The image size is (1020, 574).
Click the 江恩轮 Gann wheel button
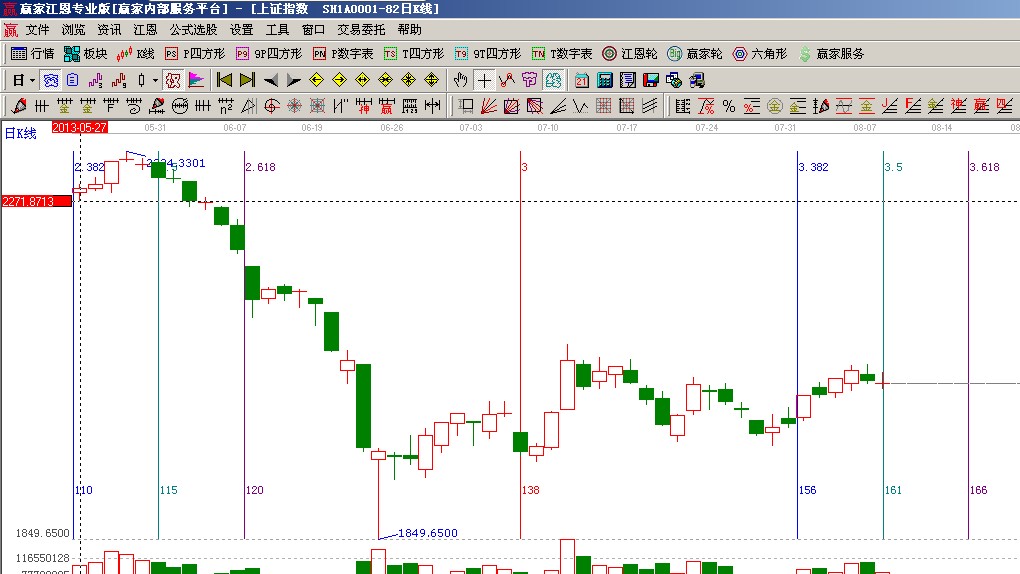point(629,54)
